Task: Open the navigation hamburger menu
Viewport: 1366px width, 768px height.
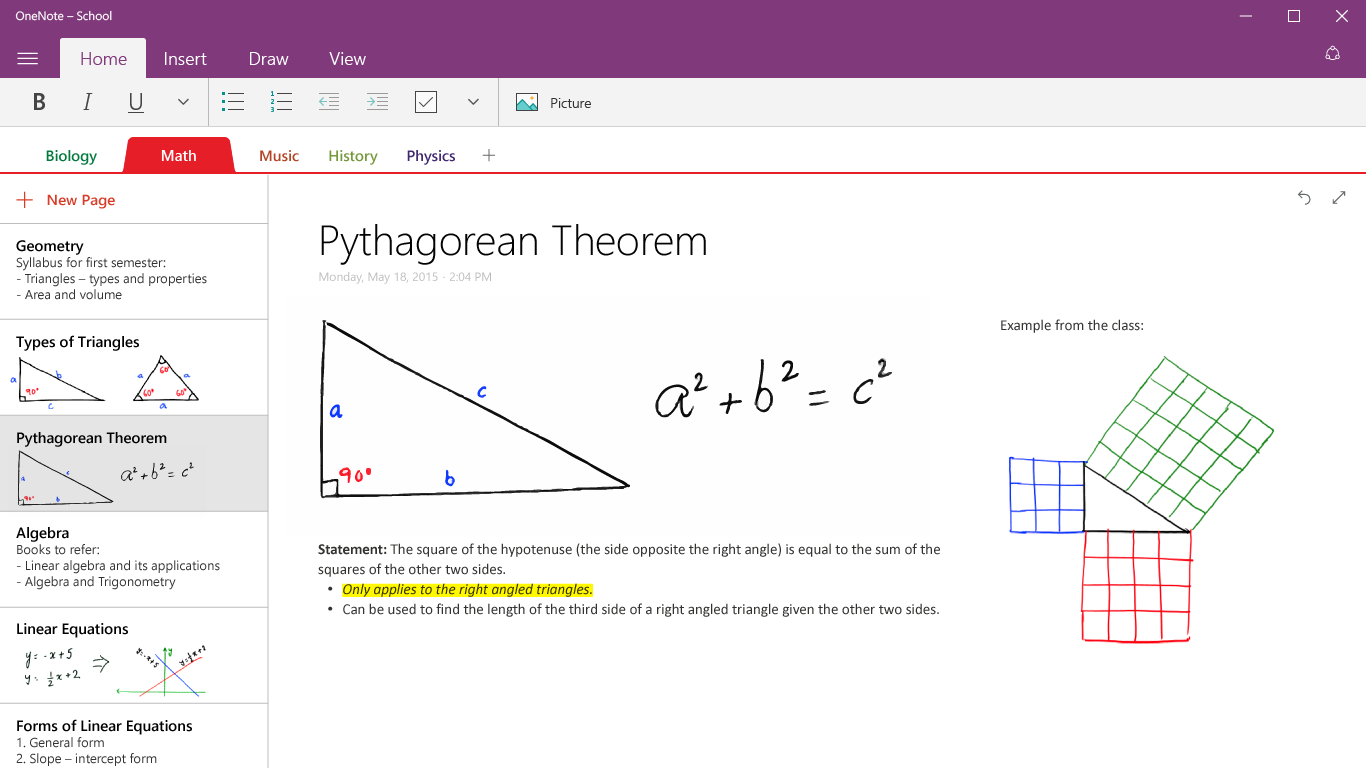Action: click(29, 57)
